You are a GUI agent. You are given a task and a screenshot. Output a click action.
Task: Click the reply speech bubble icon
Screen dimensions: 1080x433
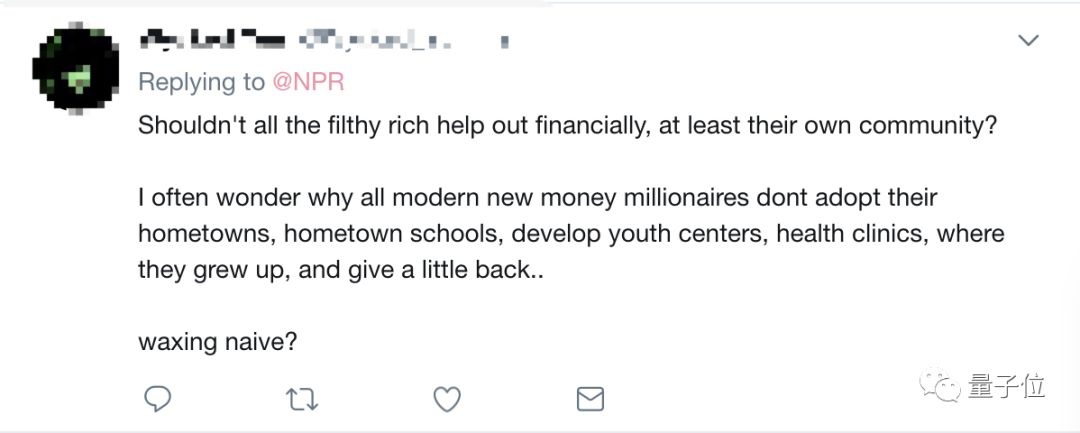(x=156, y=400)
